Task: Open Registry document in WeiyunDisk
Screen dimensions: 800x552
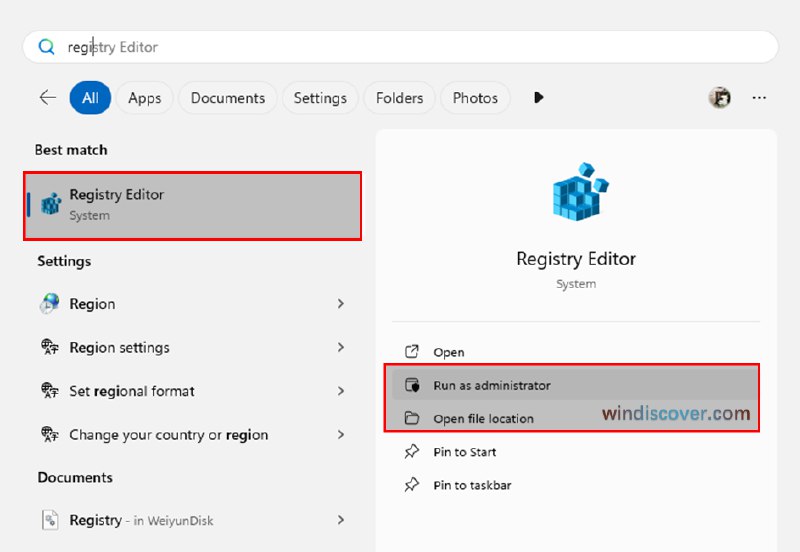Action: 192,520
